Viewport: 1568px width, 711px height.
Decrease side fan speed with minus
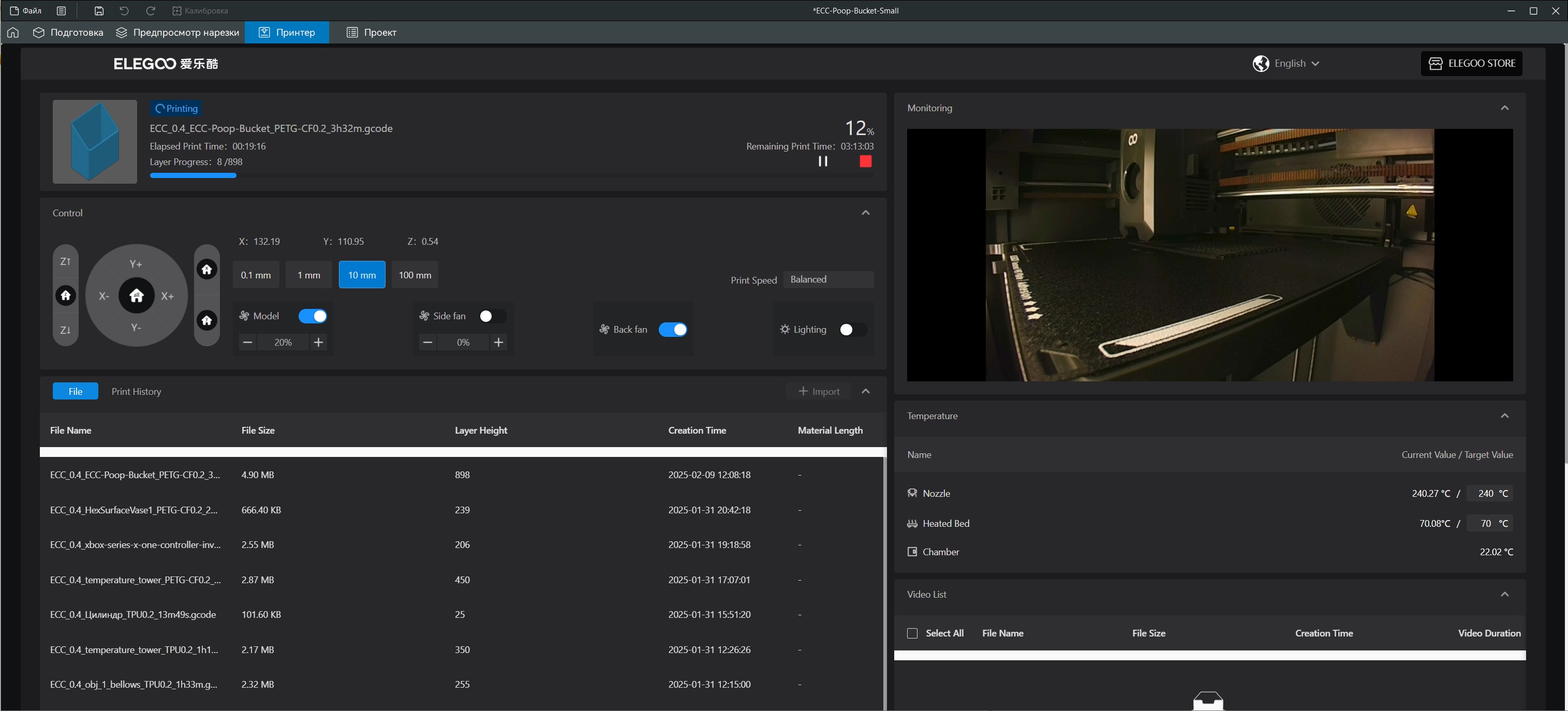(427, 342)
